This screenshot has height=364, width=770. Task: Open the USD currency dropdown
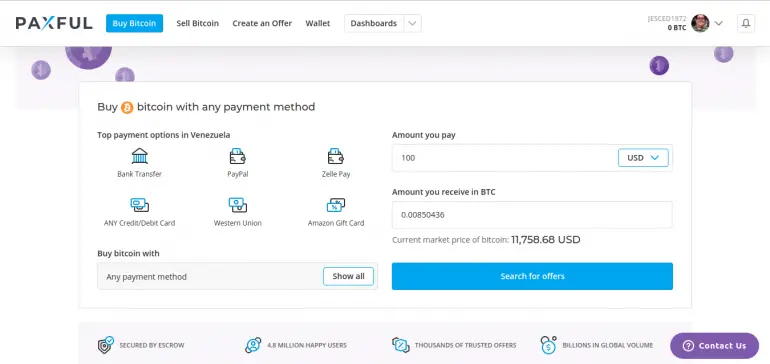tap(643, 158)
